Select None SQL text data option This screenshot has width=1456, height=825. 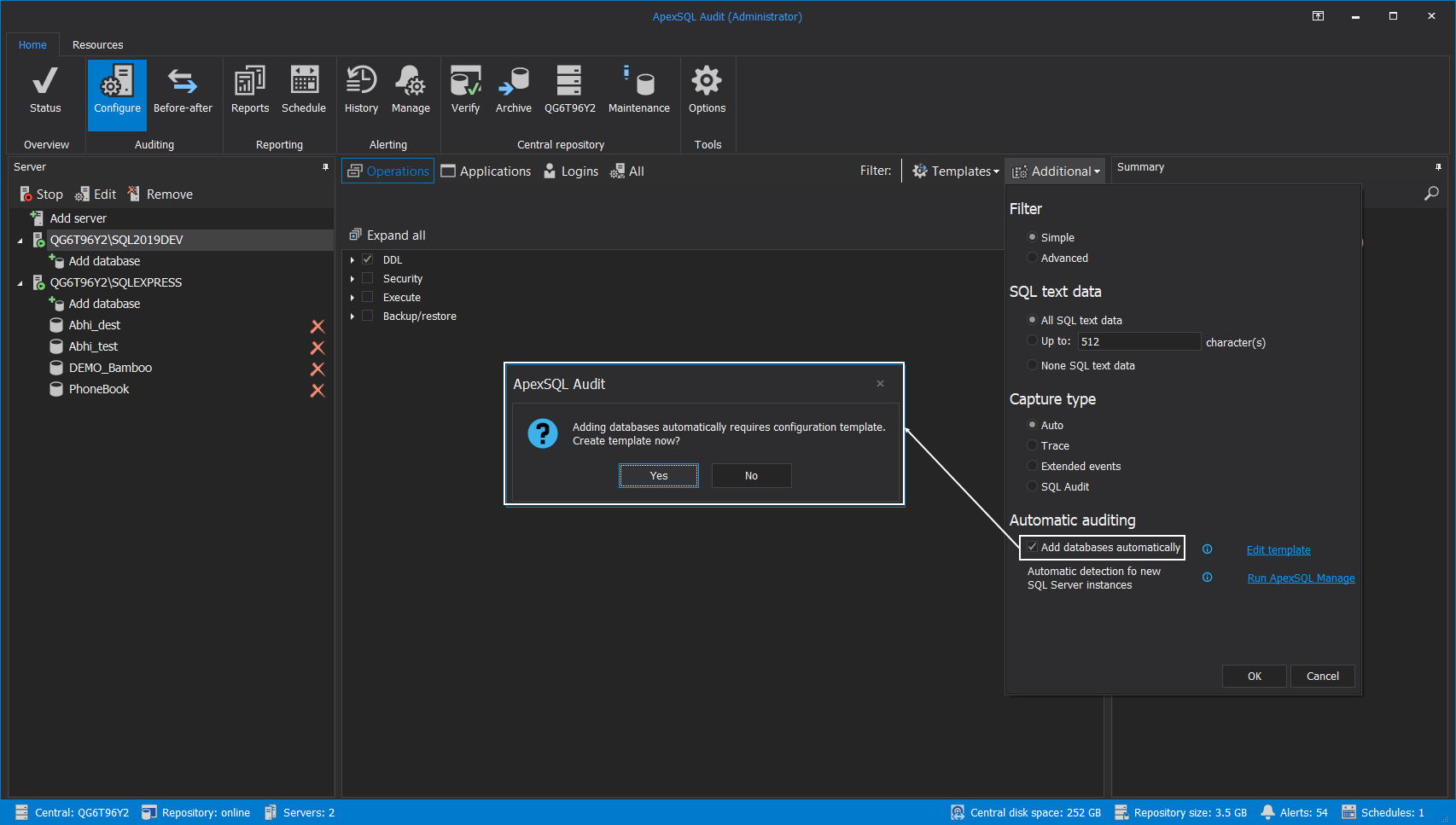pyautogui.click(x=1032, y=365)
